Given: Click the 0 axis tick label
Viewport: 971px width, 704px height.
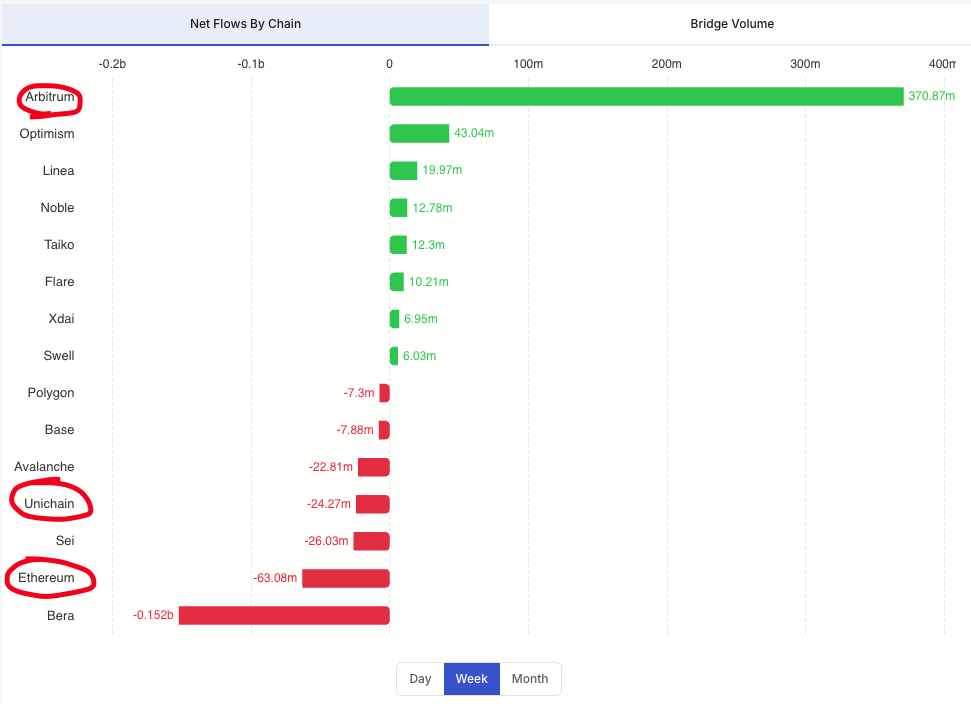Looking at the screenshot, I should pos(390,64).
